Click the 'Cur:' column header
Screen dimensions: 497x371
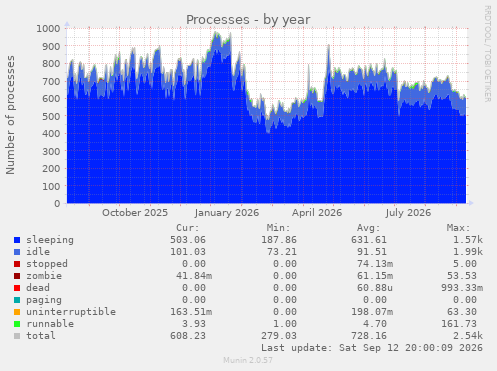[x=188, y=228]
